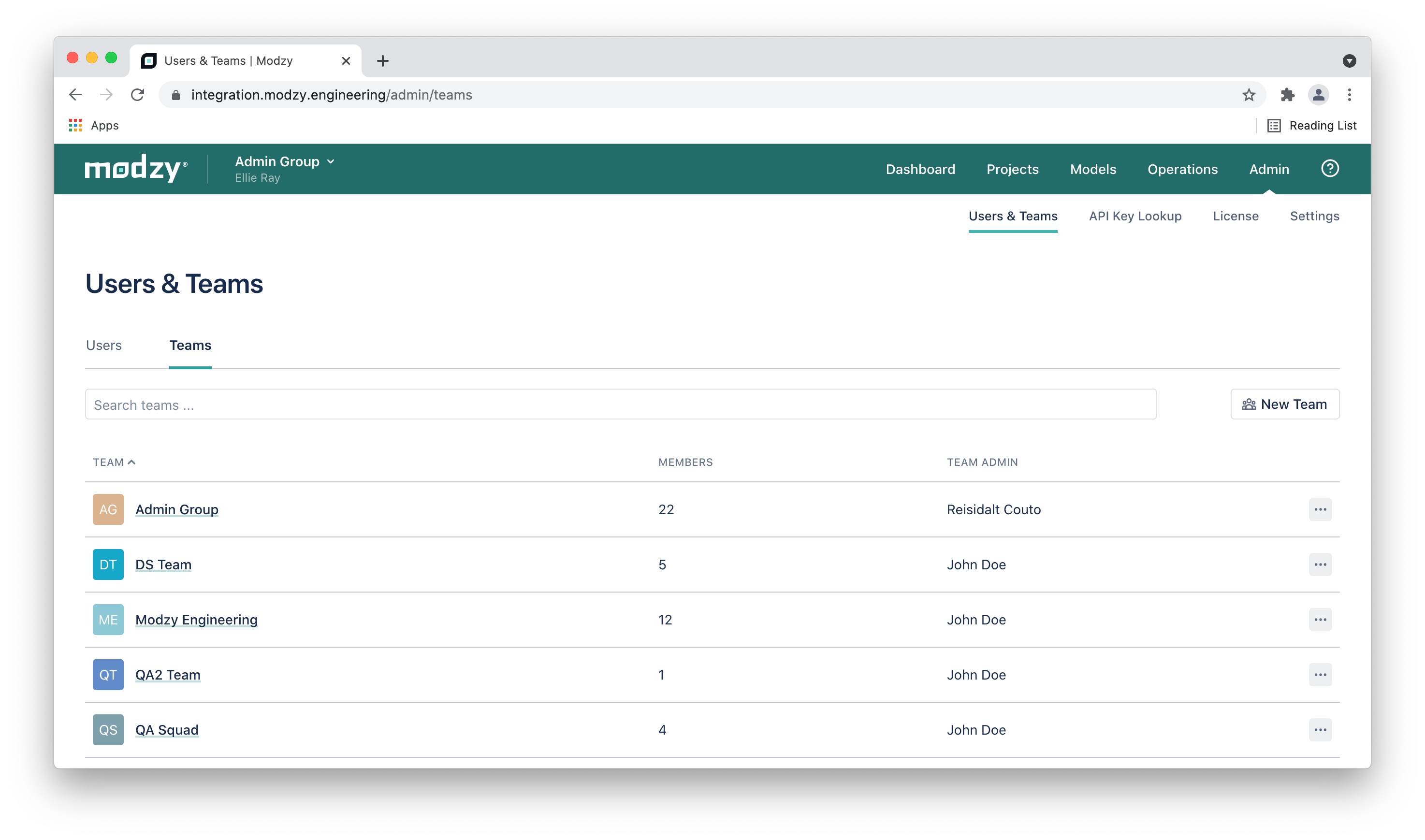Click the browser address bar URL

332,95
